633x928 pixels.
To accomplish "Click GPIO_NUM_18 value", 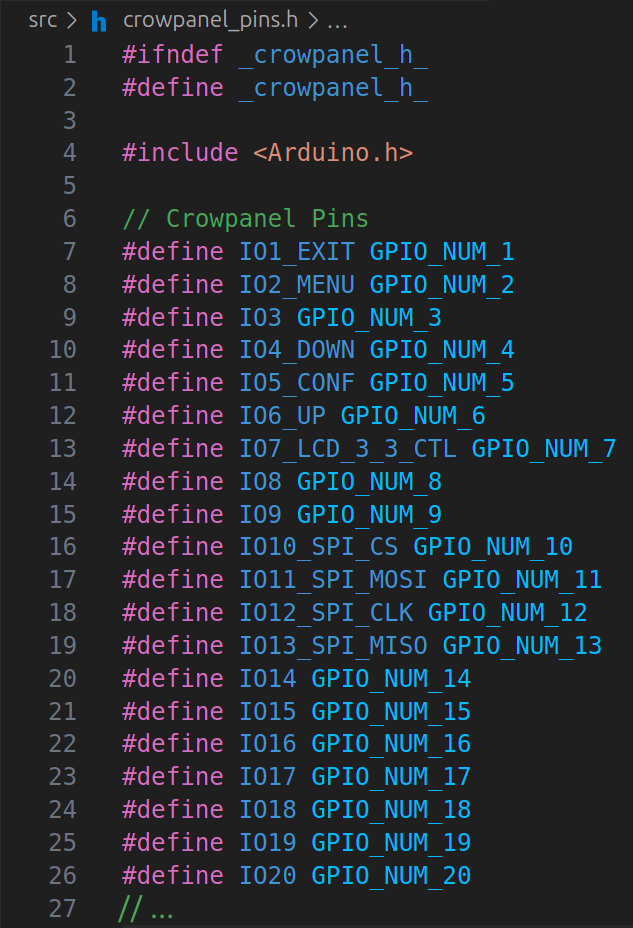I will (391, 810).
